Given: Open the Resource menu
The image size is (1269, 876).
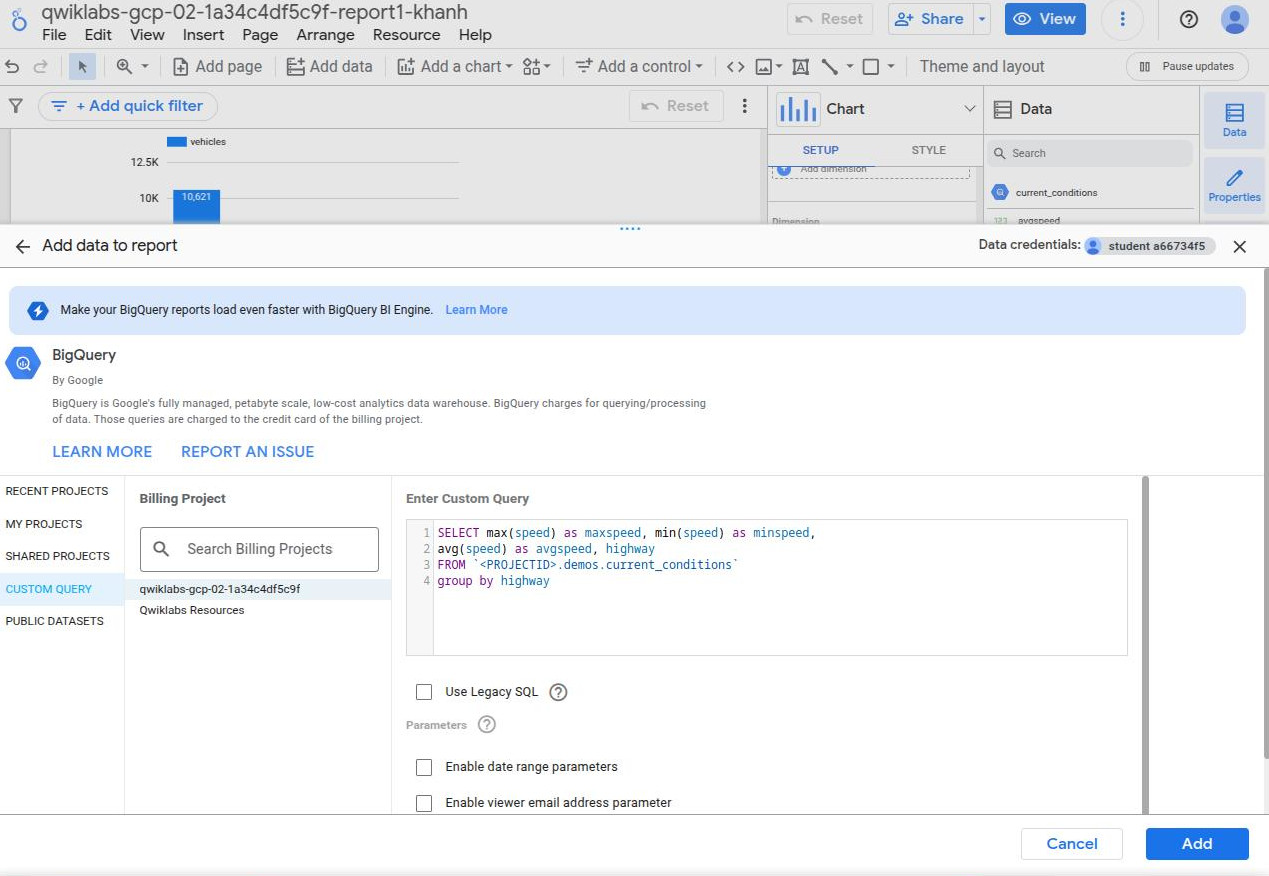Looking at the screenshot, I should pyautogui.click(x=406, y=35).
